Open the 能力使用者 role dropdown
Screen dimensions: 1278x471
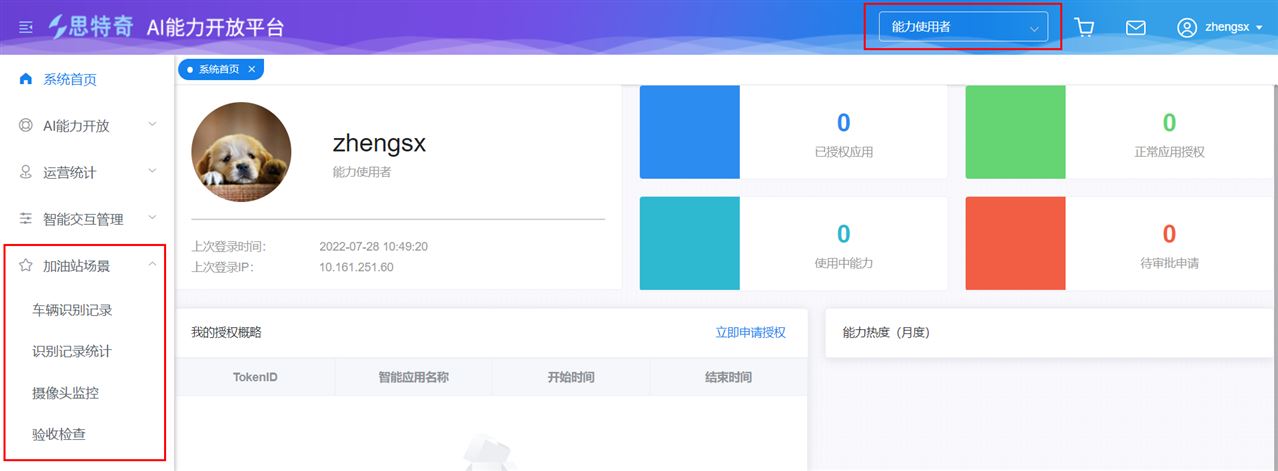point(963,27)
